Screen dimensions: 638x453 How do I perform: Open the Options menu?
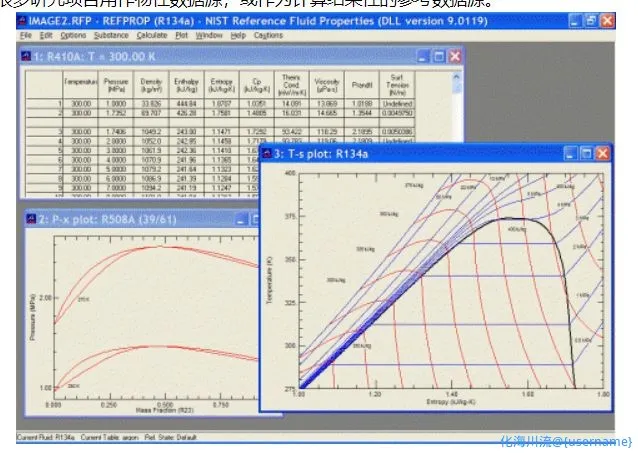pos(72,35)
